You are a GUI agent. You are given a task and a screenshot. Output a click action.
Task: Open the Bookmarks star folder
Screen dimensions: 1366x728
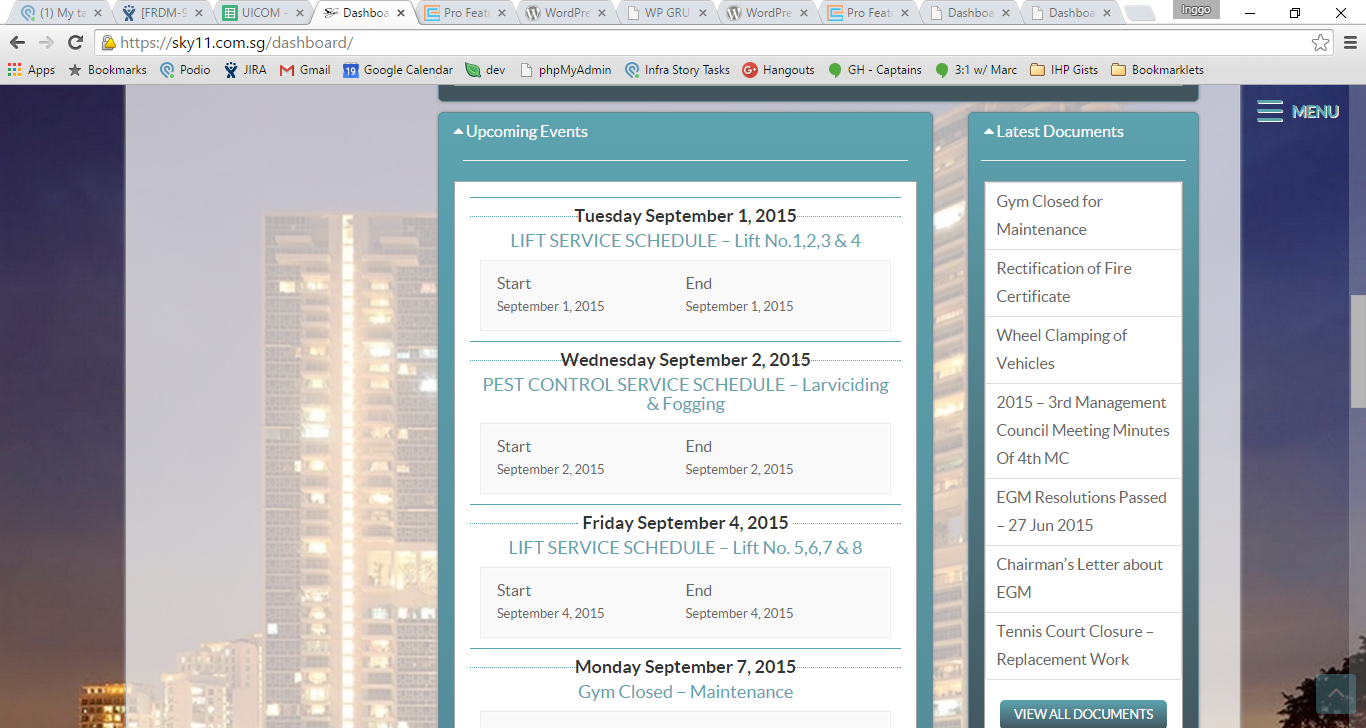(107, 70)
